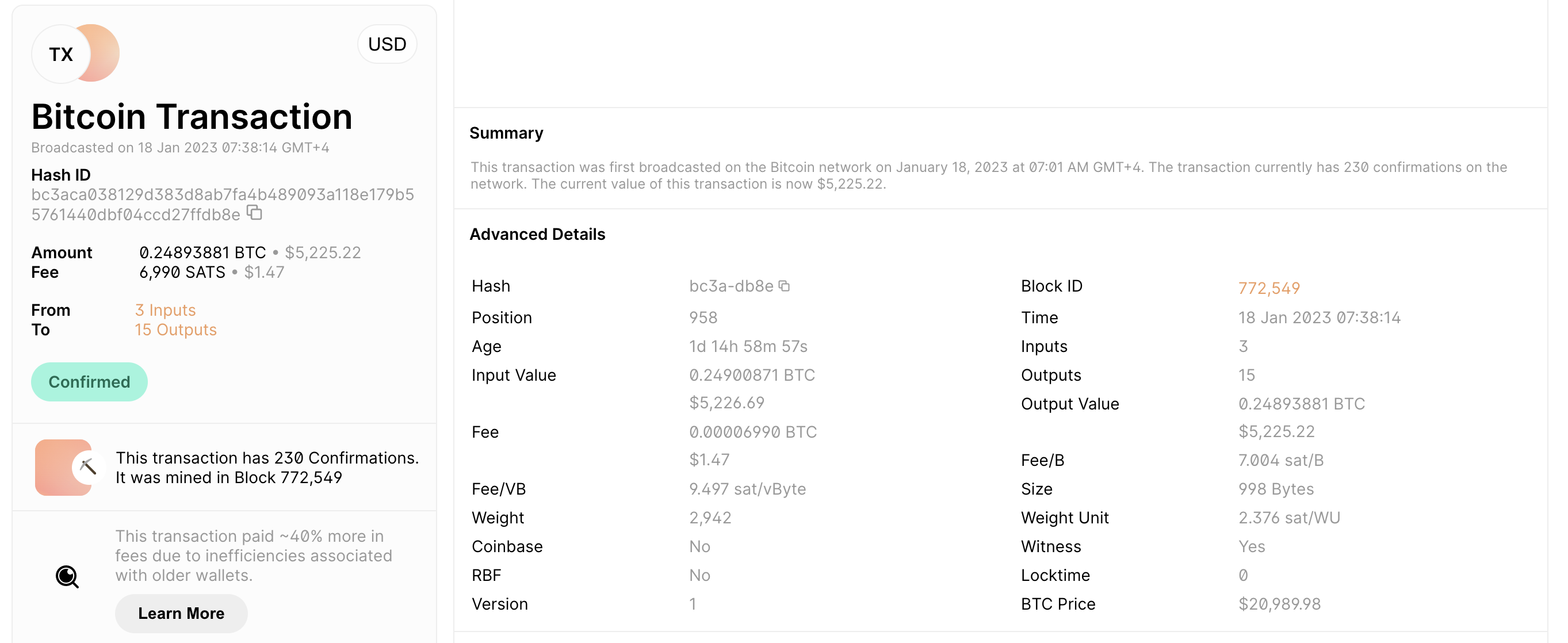Toggle the USD currency switch
Viewport: 1568px width, 643px height.
coord(387,44)
